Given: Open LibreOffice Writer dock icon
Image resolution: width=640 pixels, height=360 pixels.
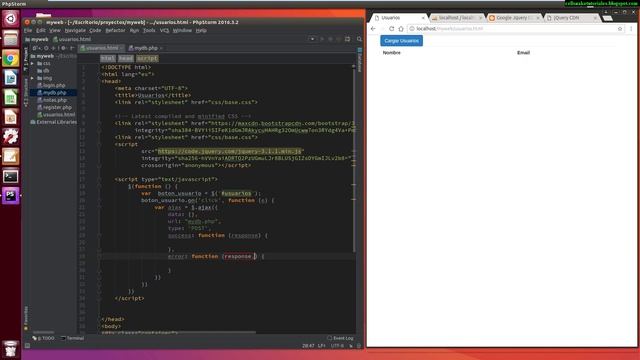Looking at the screenshot, I should [x=11, y=78].
